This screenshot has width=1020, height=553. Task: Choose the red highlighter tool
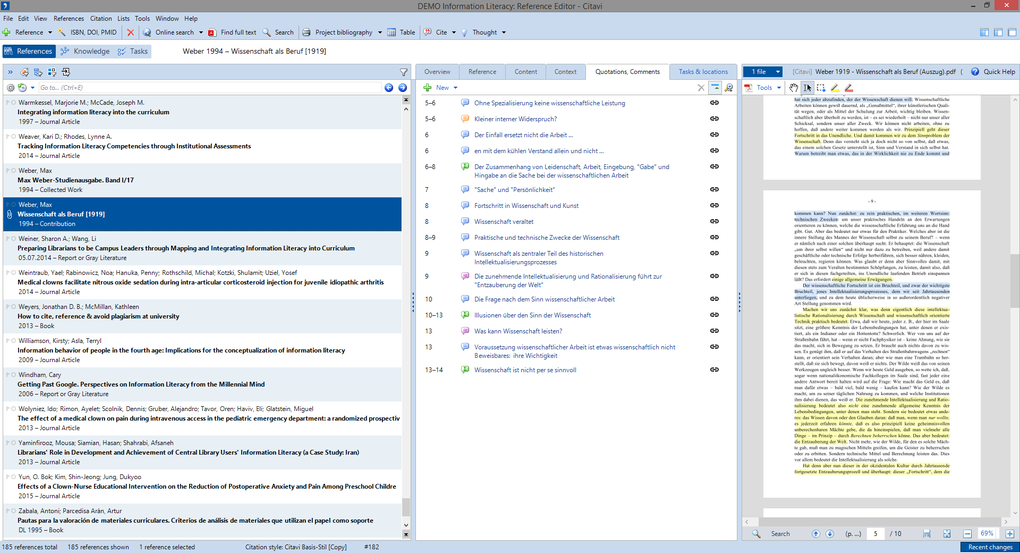click(848, 87)
